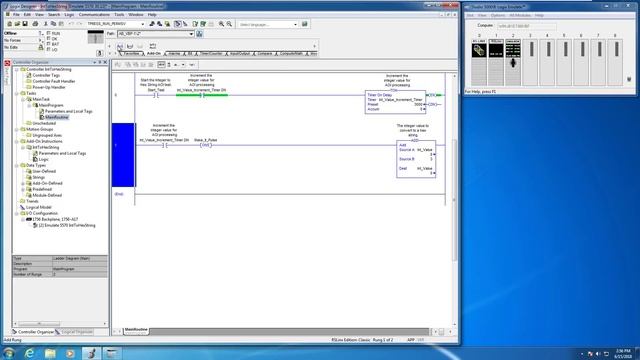The image size is (640, 360).
Task: Select Logic under IntToHexString add-on instruction
Action: (43, 160)
